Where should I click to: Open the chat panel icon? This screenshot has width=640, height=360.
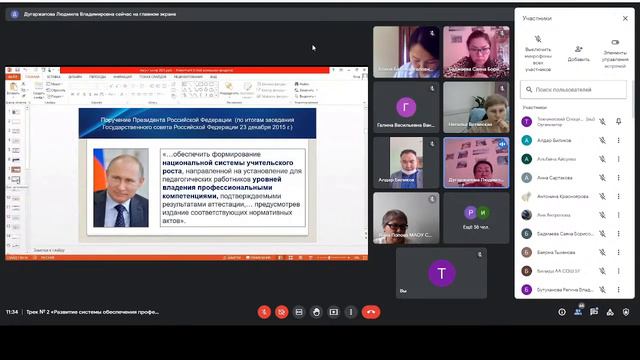tap(594, 312)
